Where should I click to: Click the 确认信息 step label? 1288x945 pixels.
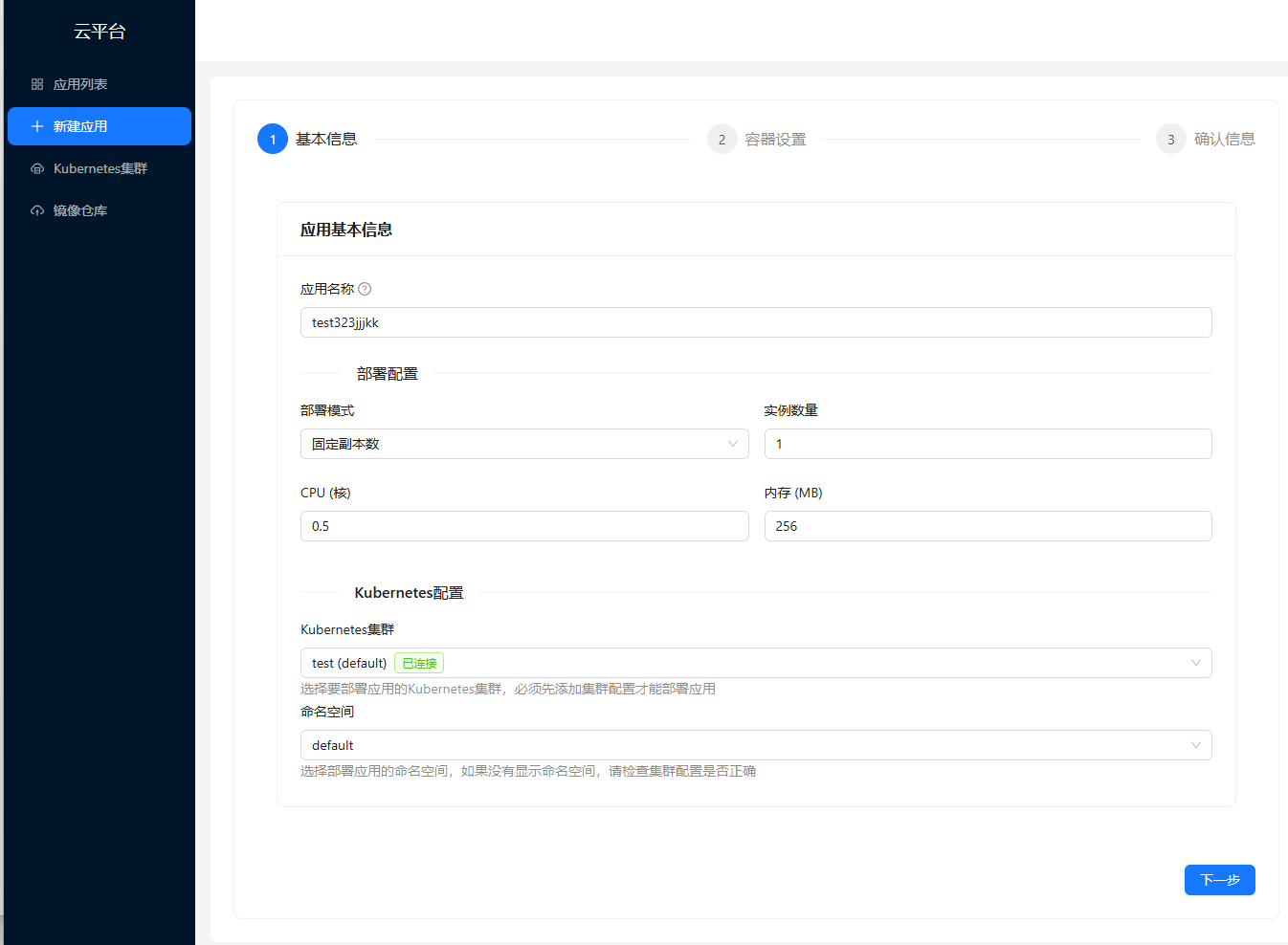(1225, 139)
